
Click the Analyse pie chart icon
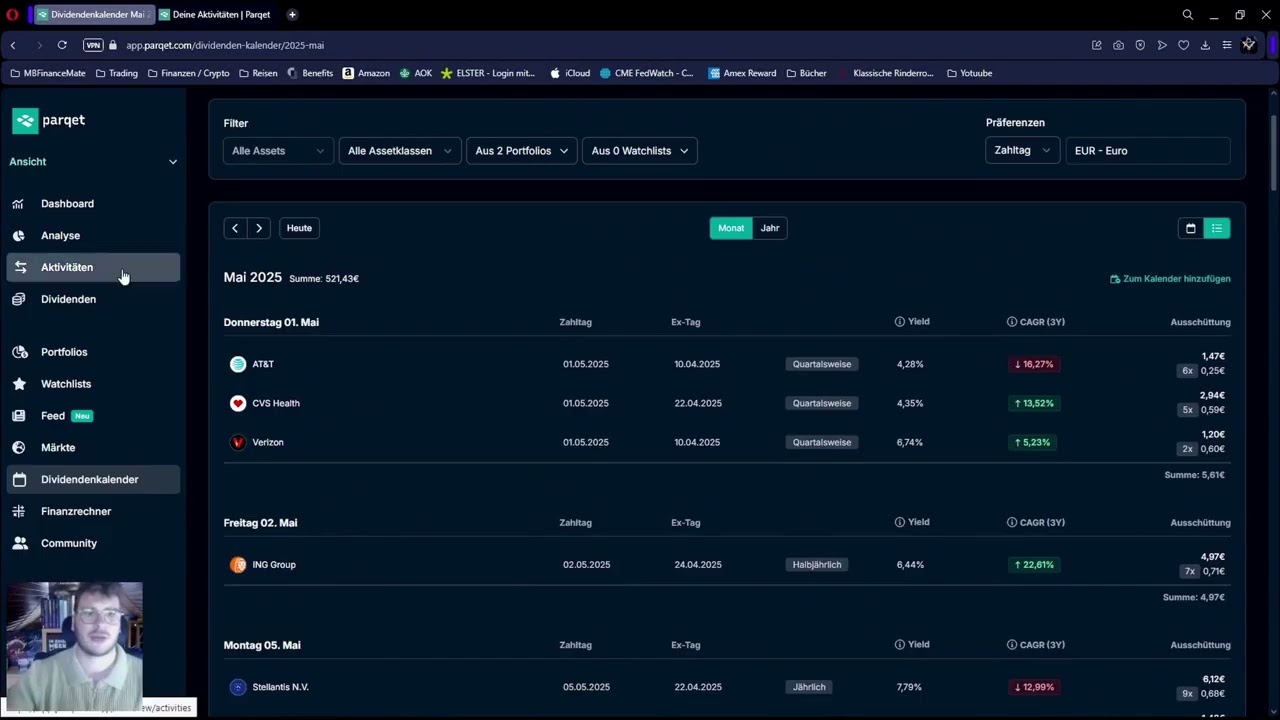pos(18,236)
